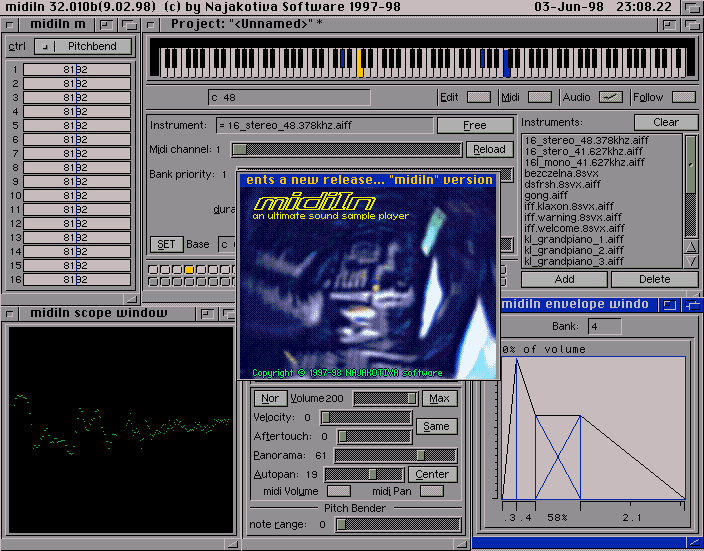704x551 pixels.
Task: Click the Add instrument button
Action: click(x=564, y=279)
